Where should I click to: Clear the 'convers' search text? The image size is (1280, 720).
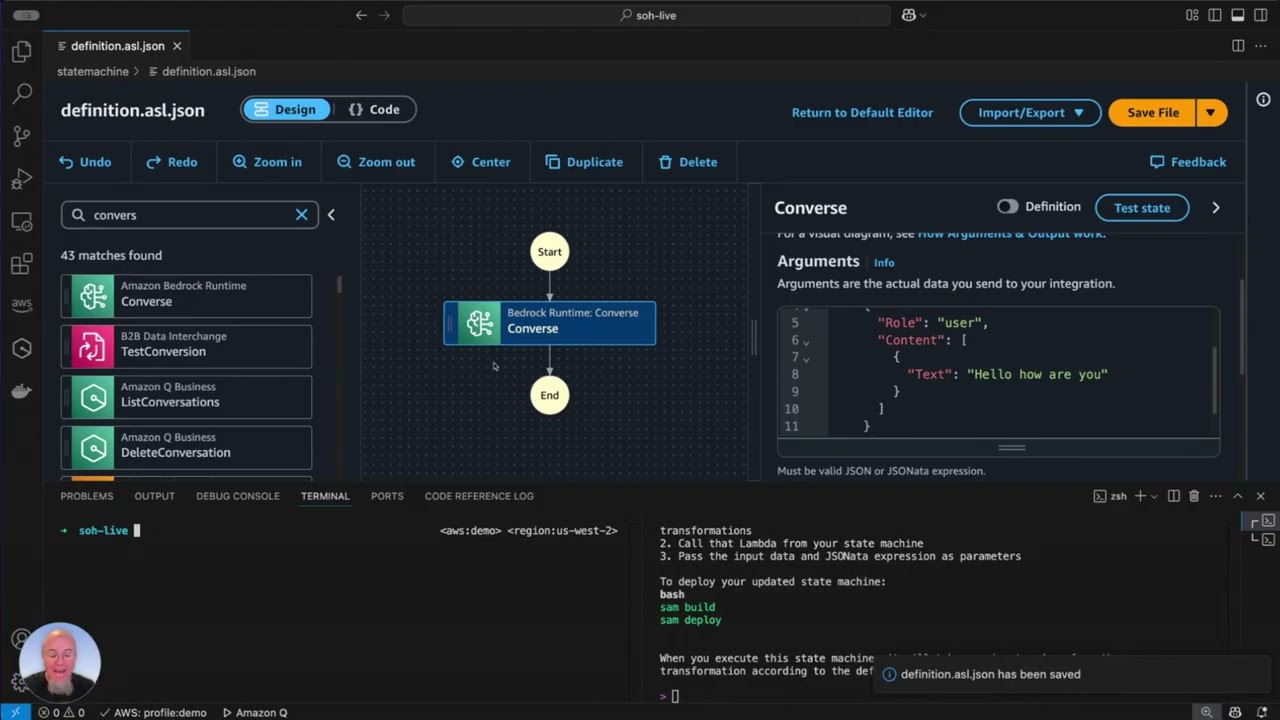pos(301,215)
